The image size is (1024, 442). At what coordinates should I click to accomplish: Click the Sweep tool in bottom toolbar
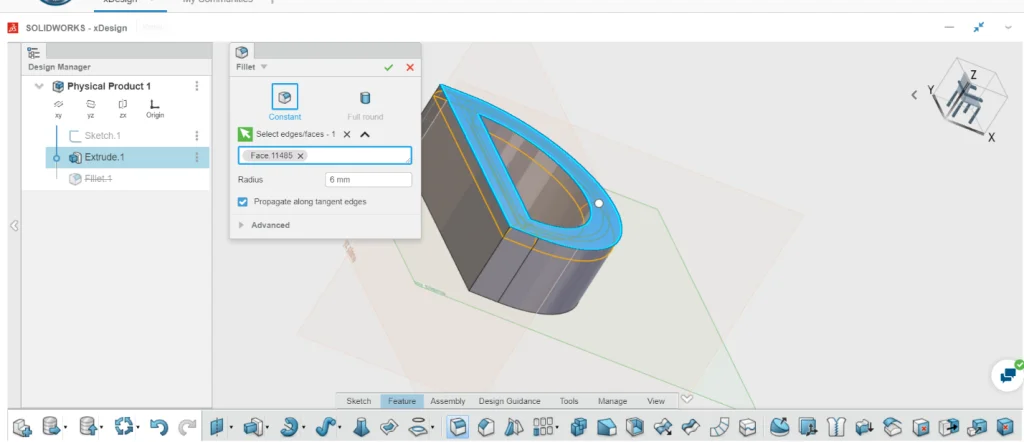327,427
